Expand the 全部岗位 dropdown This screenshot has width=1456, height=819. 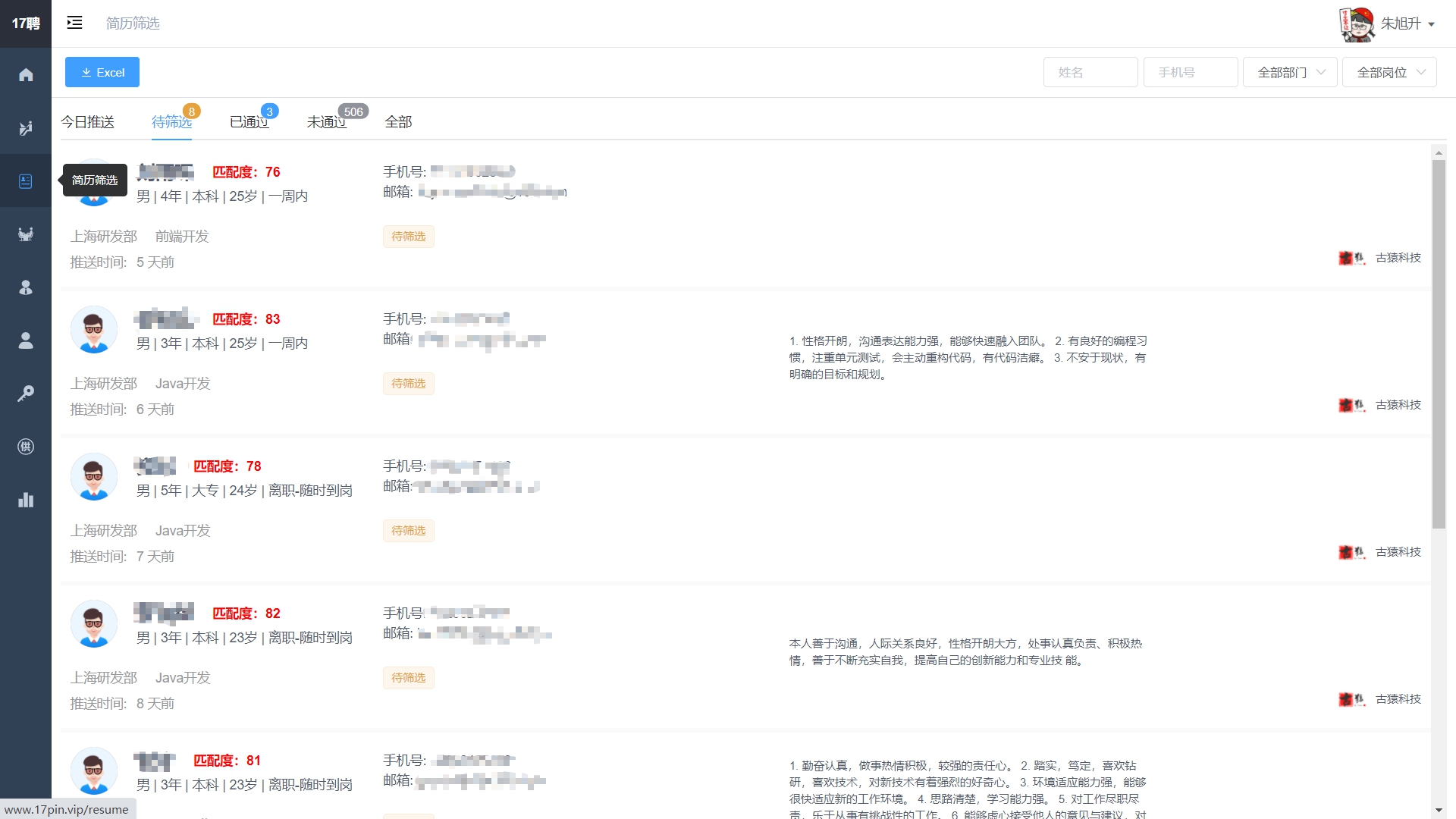tap(1389, 72)
